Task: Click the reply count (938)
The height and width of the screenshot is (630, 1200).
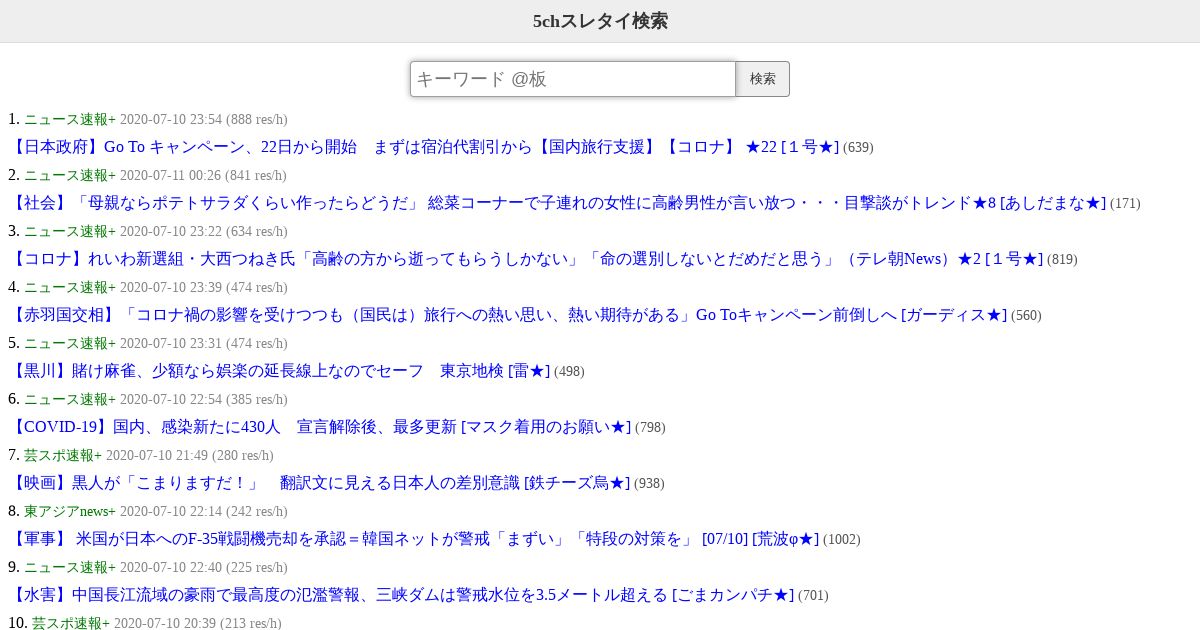Action: coord(649,484)
